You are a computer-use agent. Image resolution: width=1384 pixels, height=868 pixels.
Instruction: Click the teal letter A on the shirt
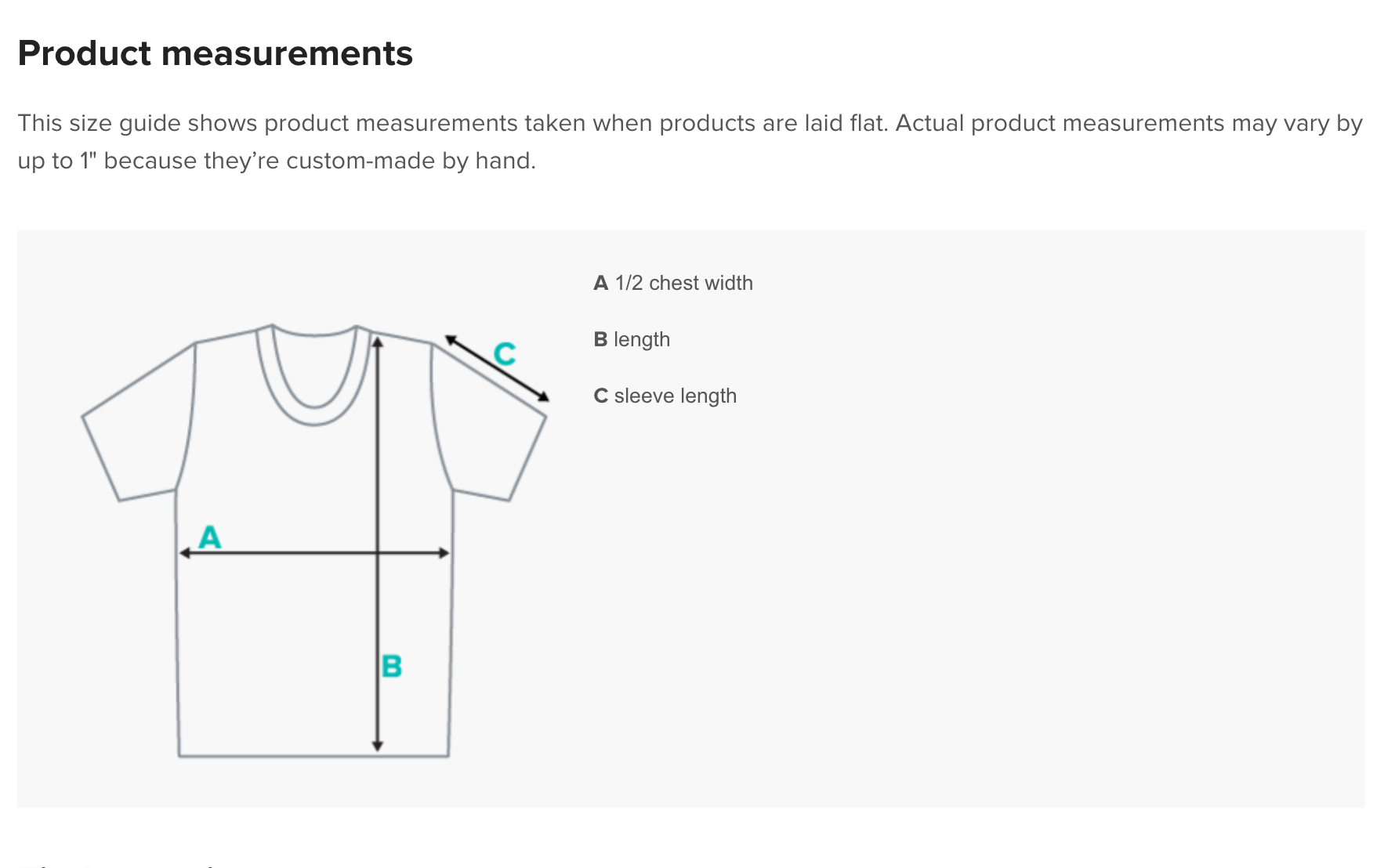pyautogui.click(x=210, y=537)
